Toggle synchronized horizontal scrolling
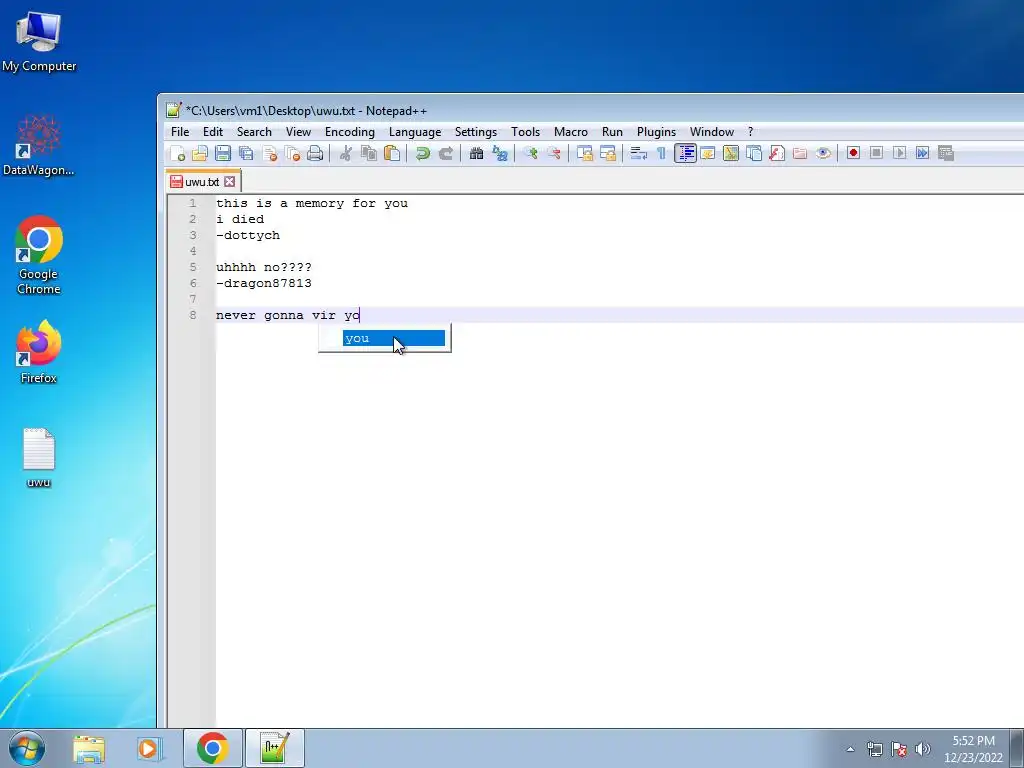The height and width of the screenshot is (768, 1024). 608,153
